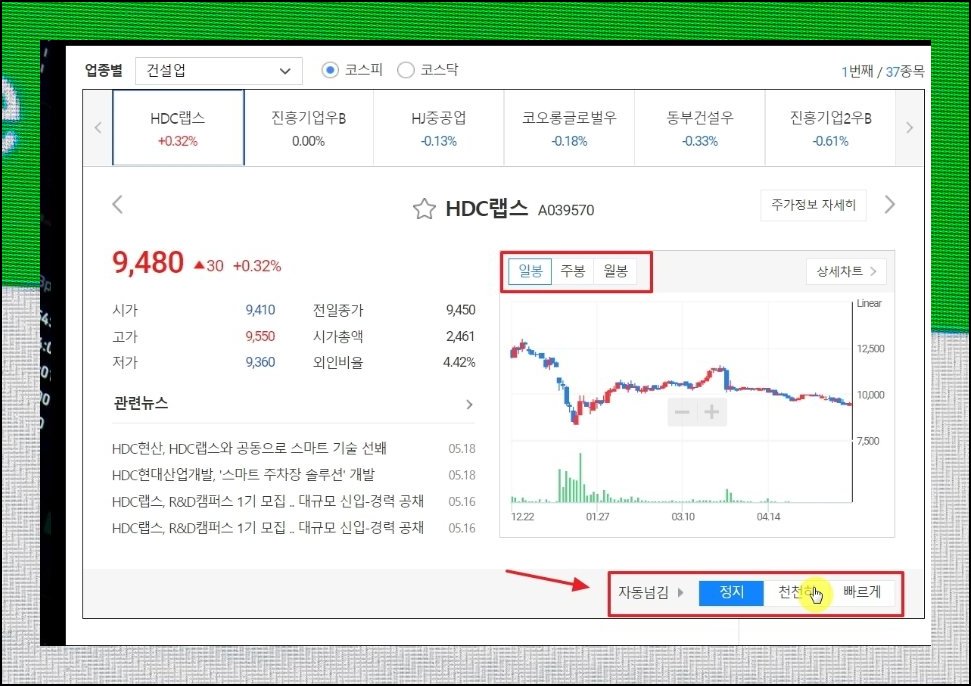
Task: Select the HDC랩스 stock card
Action: tap(178, 128)
